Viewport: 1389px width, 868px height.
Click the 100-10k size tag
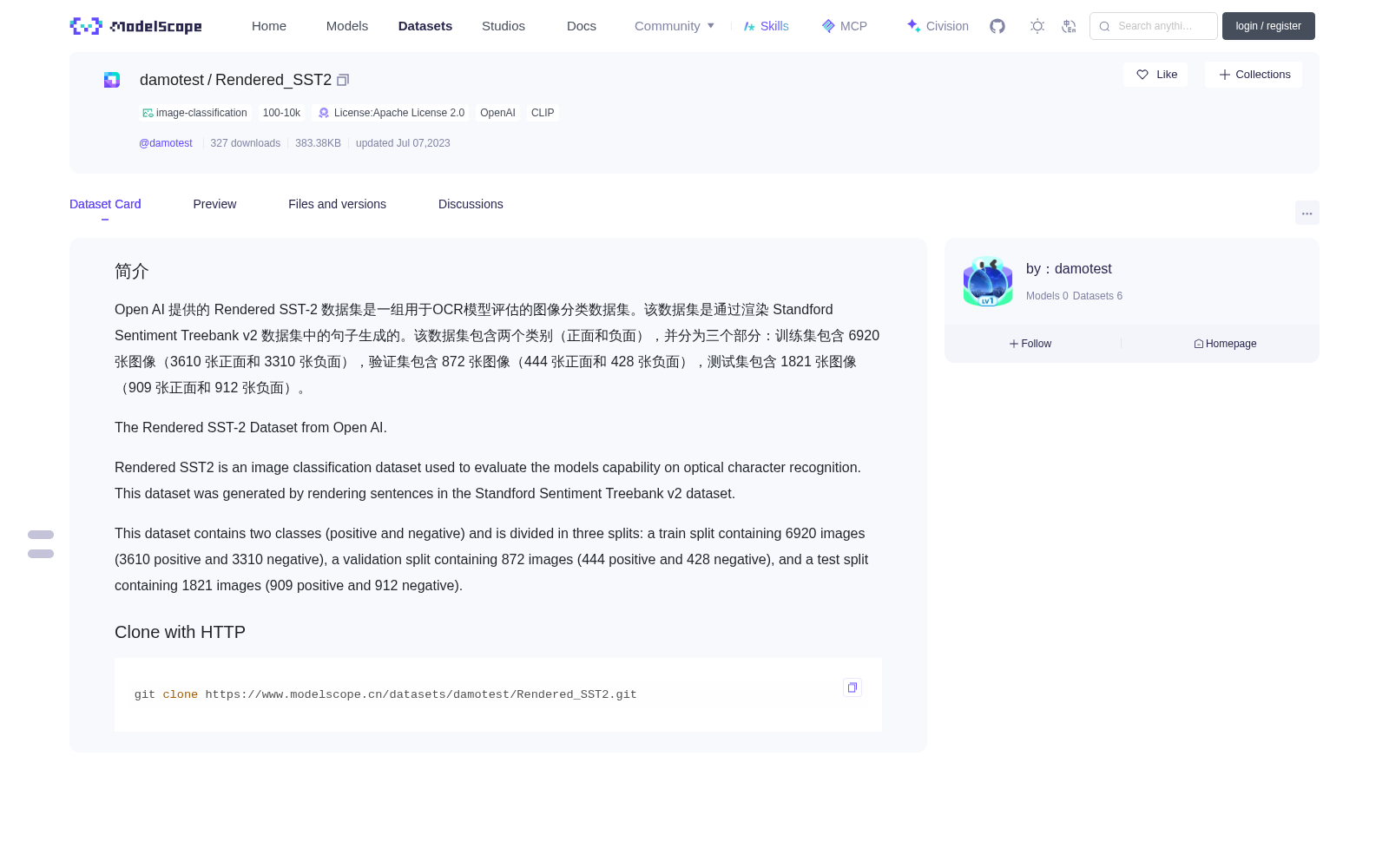tap(281, 113)
